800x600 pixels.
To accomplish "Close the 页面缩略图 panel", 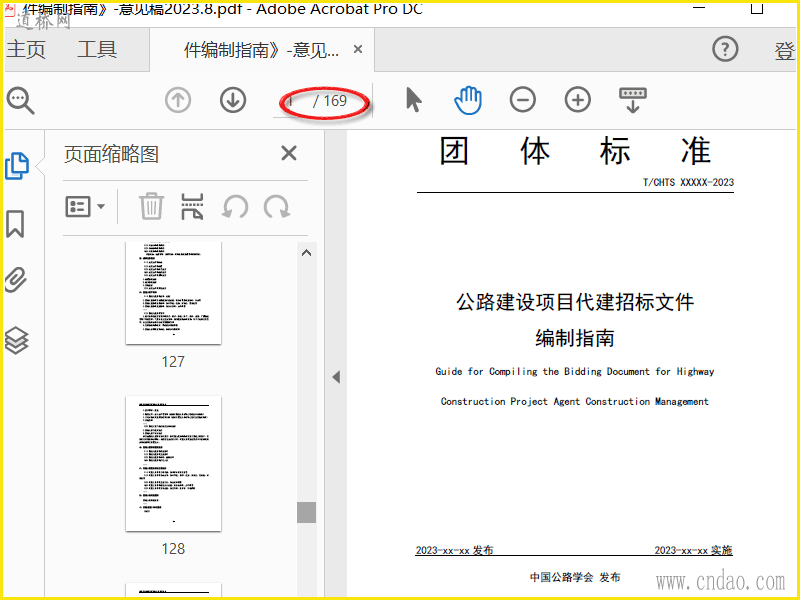I will point(289,153).
